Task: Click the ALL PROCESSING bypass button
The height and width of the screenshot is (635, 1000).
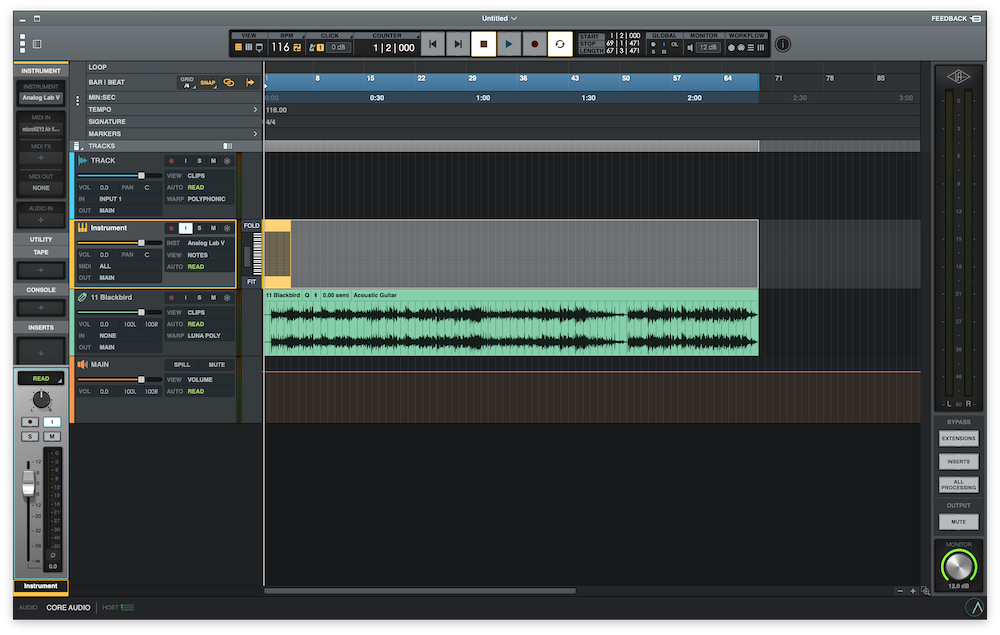Action: click(x=958, y=484)
